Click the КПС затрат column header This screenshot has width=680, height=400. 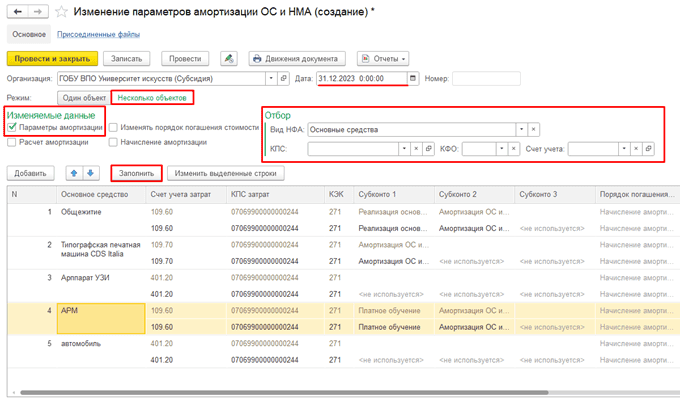click(275, 194)
